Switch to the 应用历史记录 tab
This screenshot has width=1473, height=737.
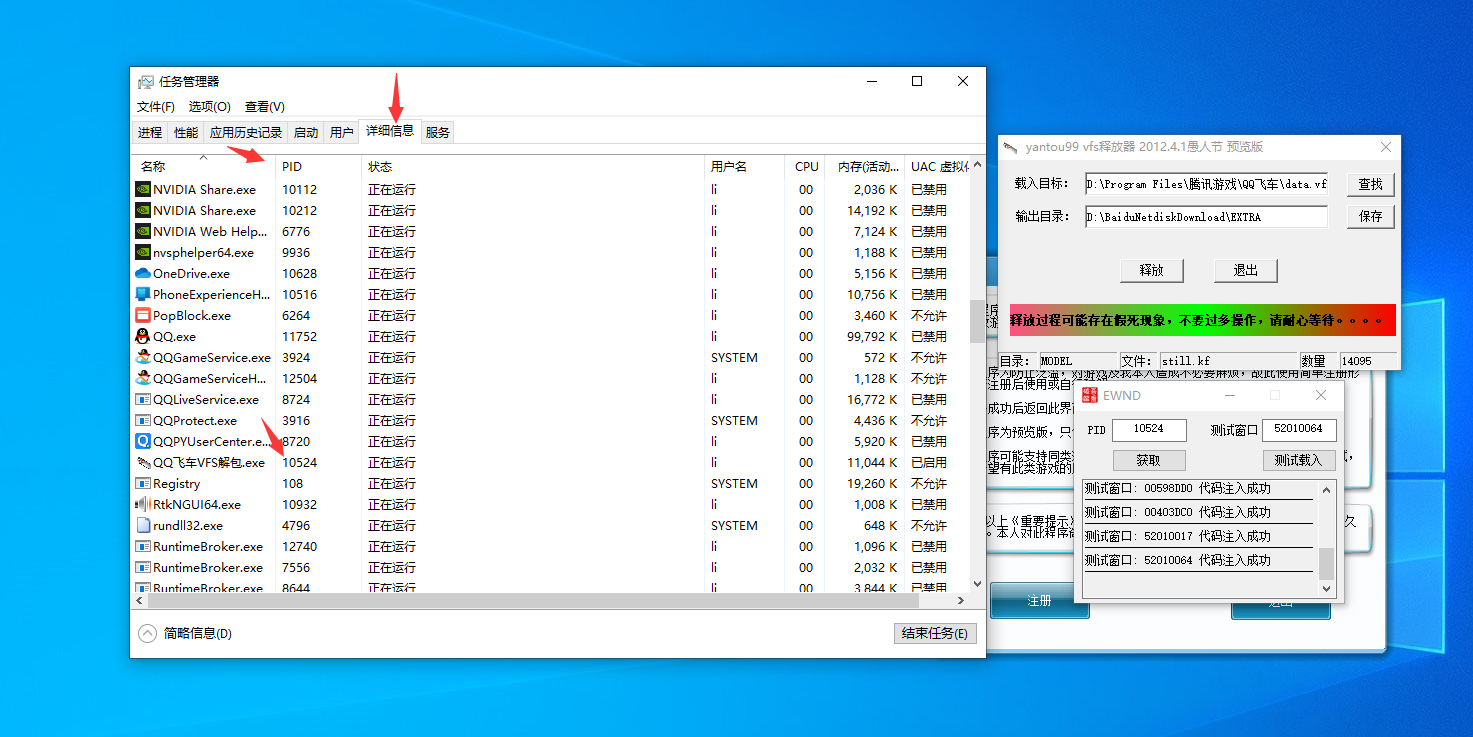(246, 132)
